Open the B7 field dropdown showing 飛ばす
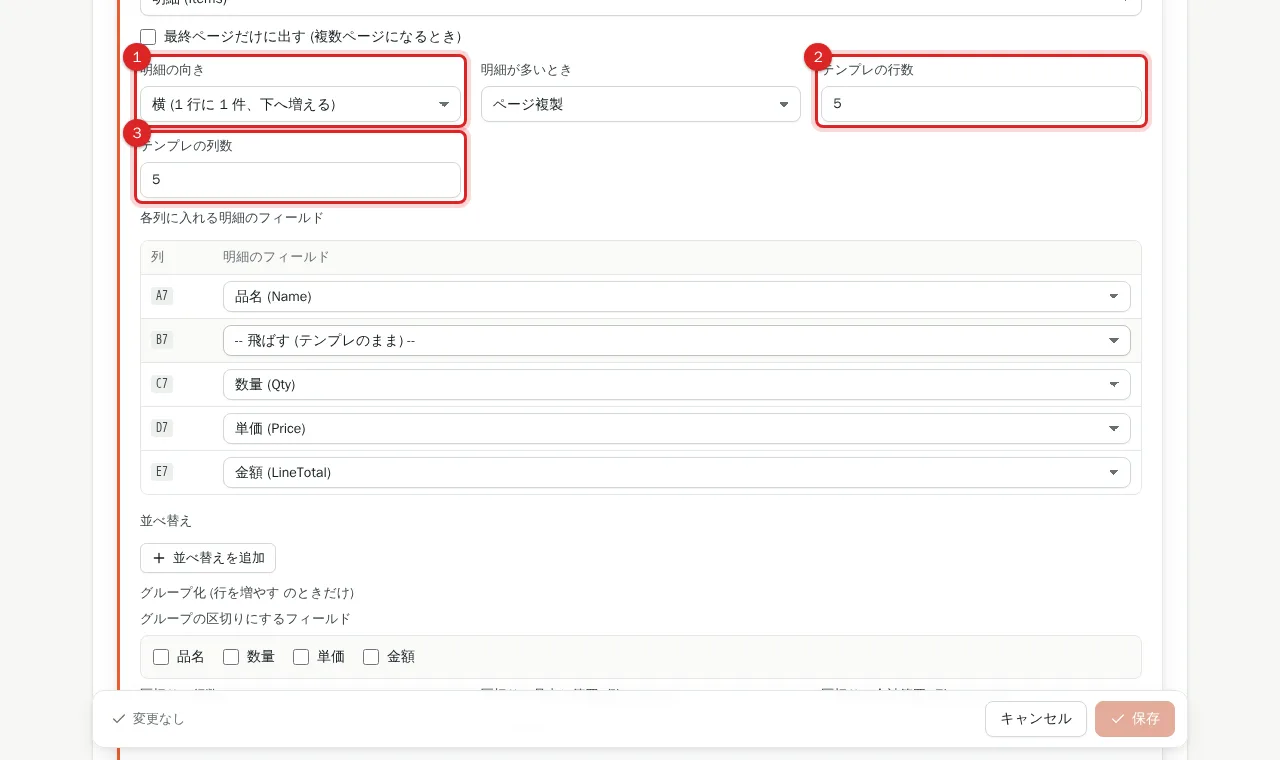Image resolution: width=1280 pixels, height=760 pixels. (x=677, y=340)
